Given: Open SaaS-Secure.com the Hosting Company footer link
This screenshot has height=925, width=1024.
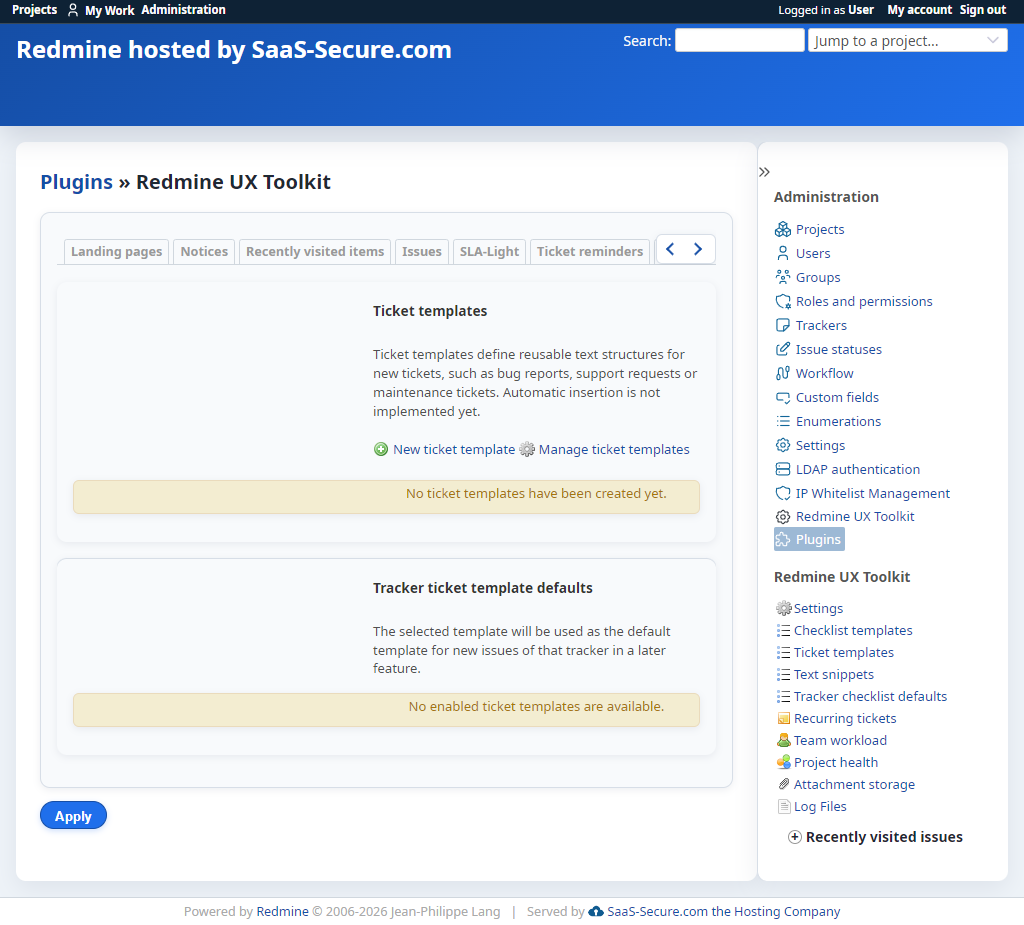Looking at the screenshot, I should pos(724,911).
